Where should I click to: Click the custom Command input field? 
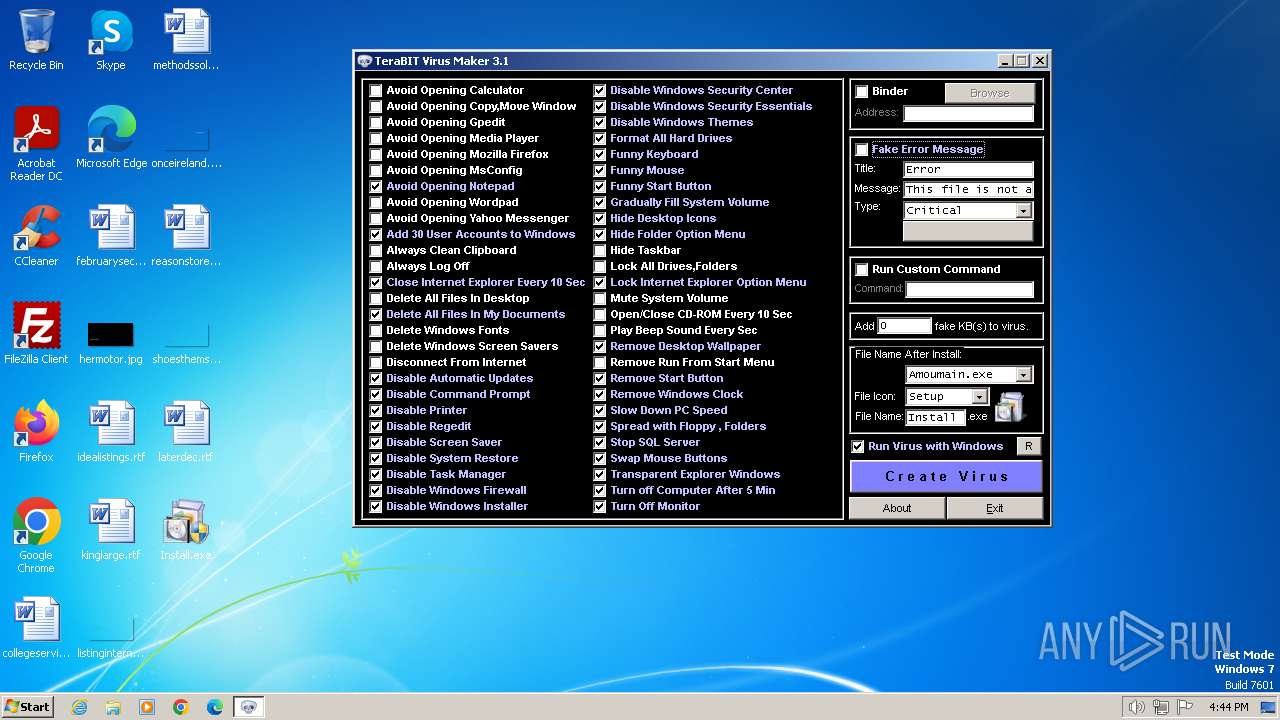coord(969,289)
